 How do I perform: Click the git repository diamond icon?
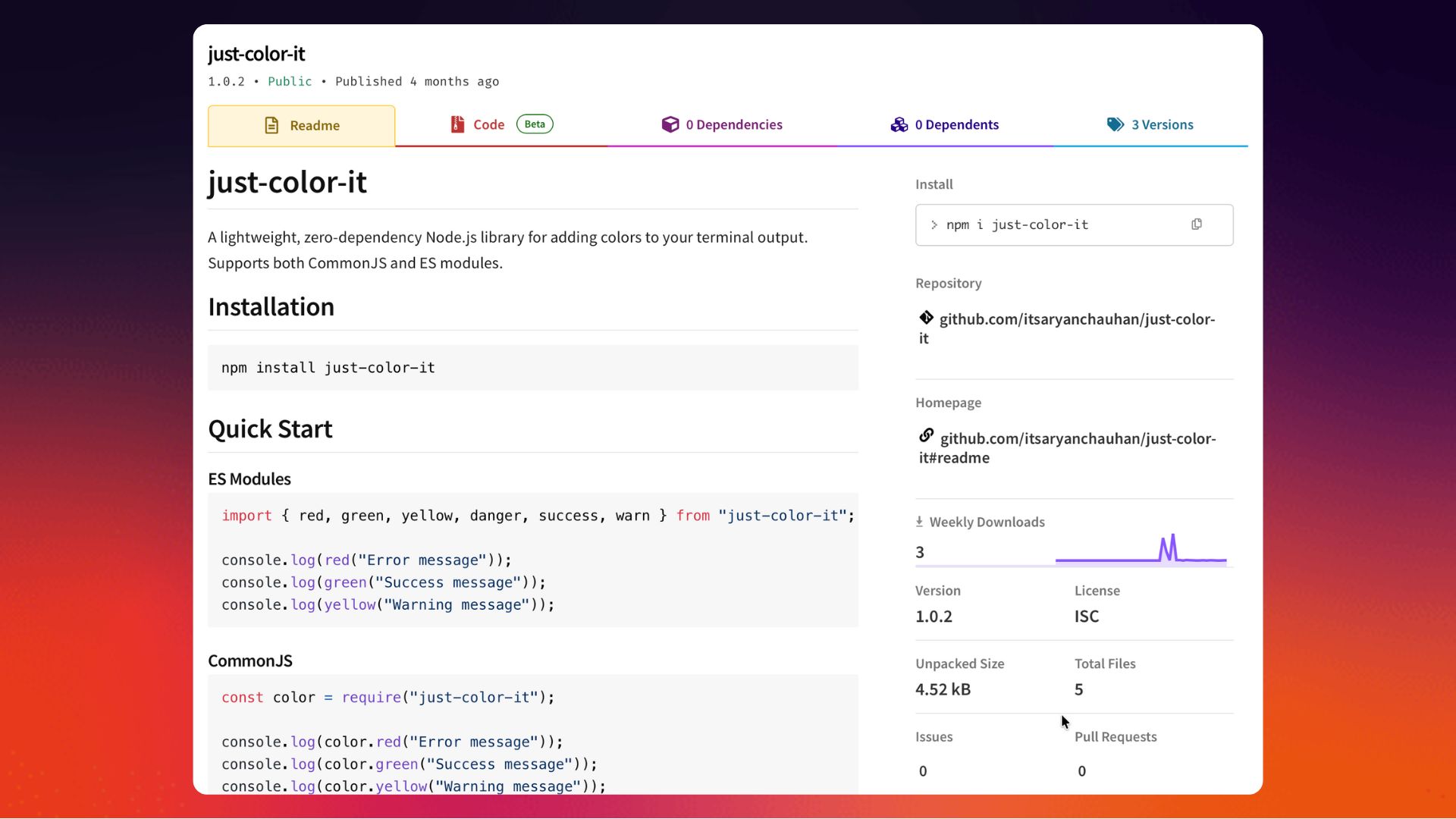click(926, 318)
